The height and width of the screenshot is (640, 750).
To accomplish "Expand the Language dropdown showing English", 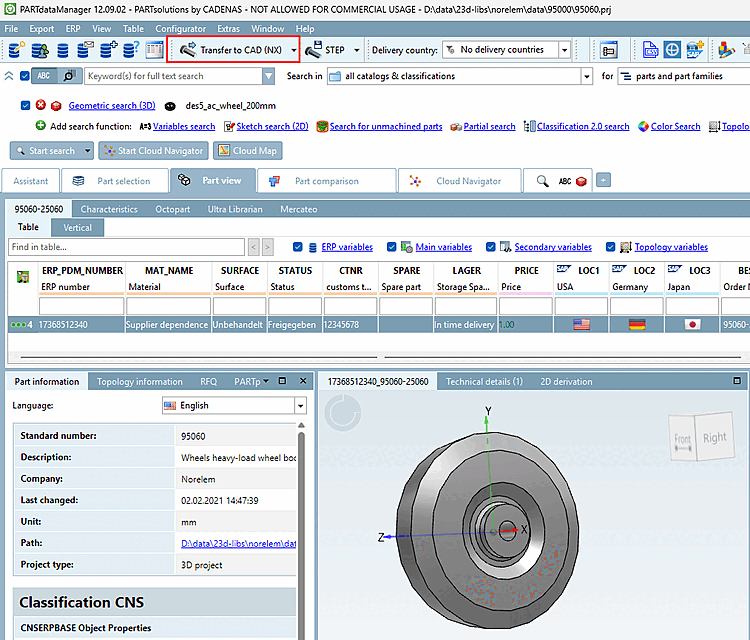I will pyautogui.click(x=300, y=406).
